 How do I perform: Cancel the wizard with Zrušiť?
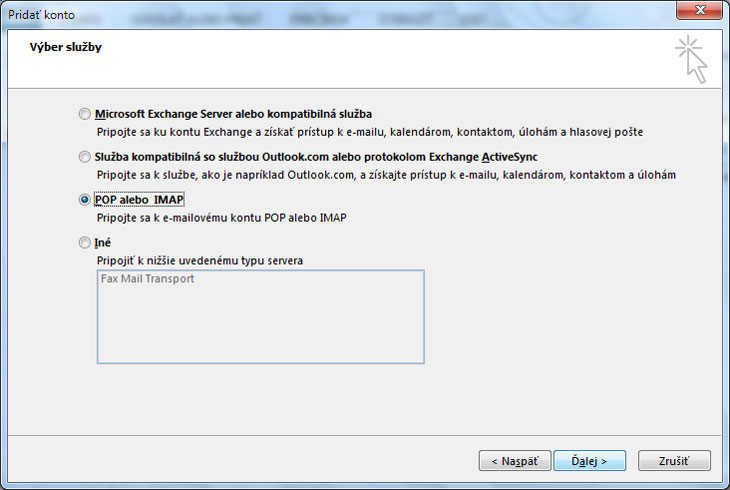tap(674, 461)
